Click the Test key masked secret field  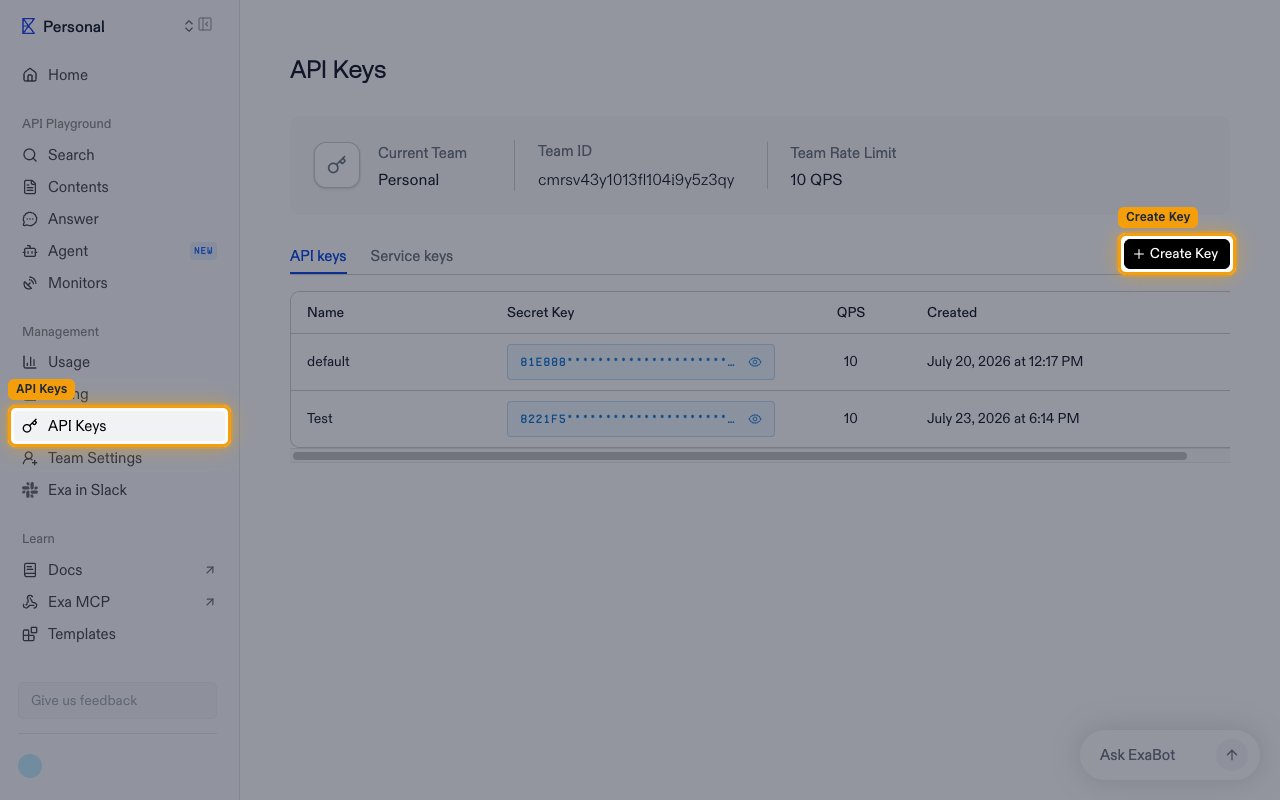[641, 419]
